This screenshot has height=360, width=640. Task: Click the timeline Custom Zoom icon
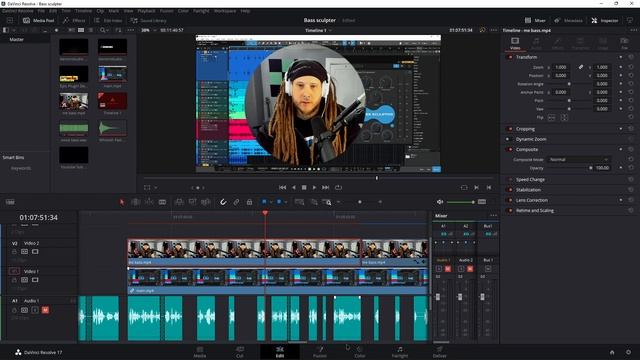(x=327, y=202)
